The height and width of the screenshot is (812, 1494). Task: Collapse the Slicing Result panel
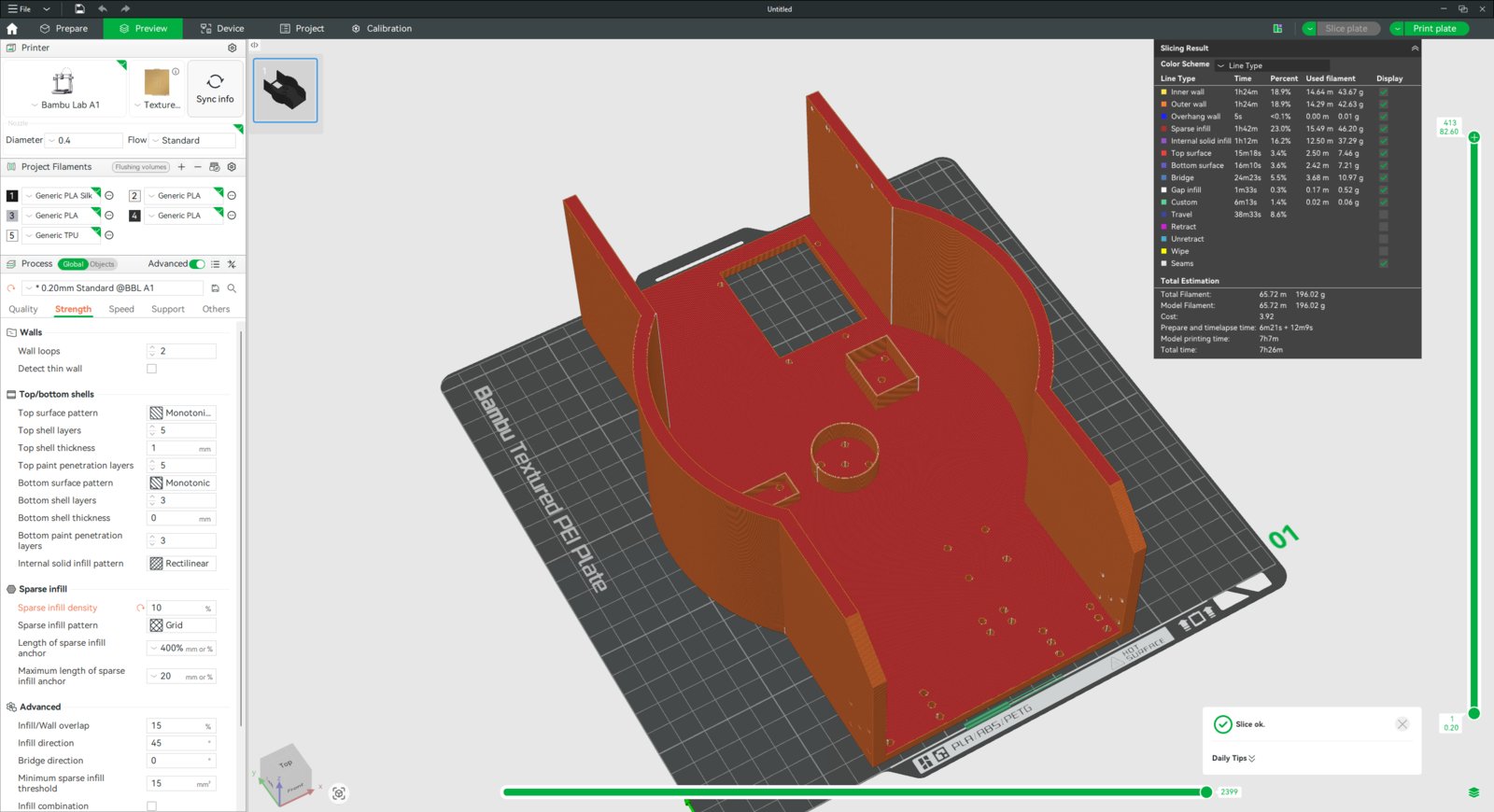tap(1414, 49)
